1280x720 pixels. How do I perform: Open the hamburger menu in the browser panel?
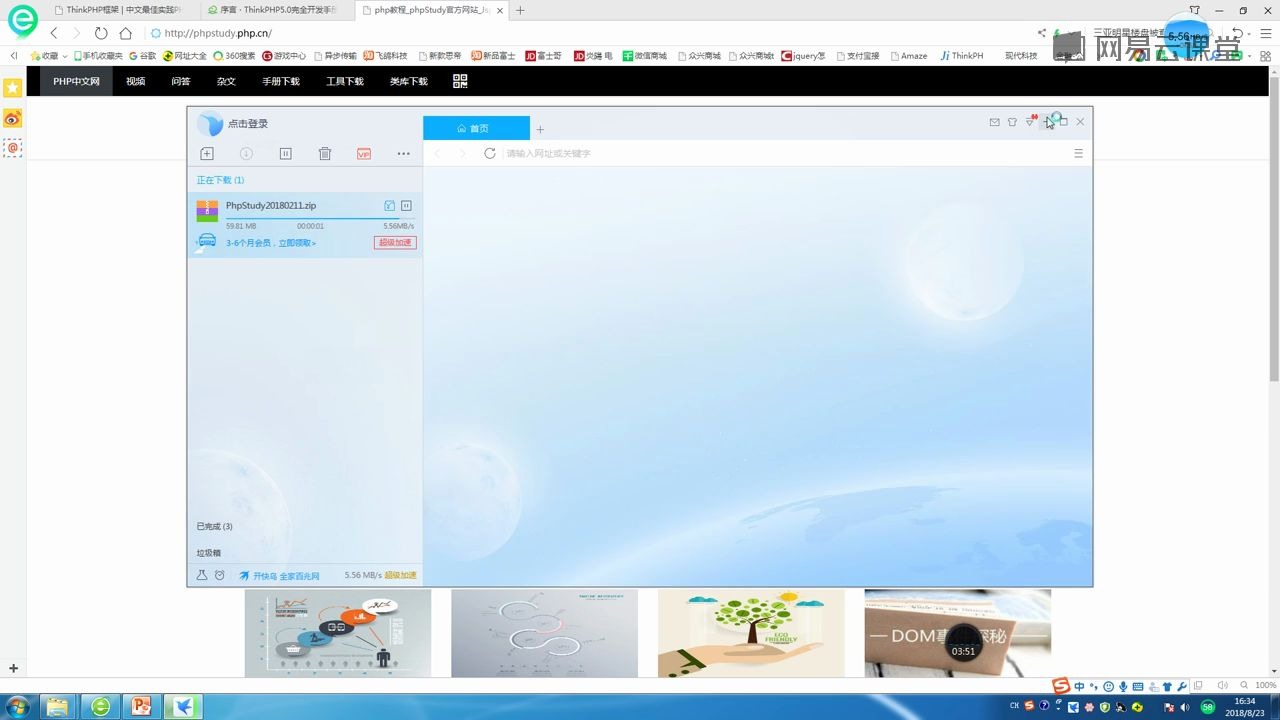[1078, 153]
